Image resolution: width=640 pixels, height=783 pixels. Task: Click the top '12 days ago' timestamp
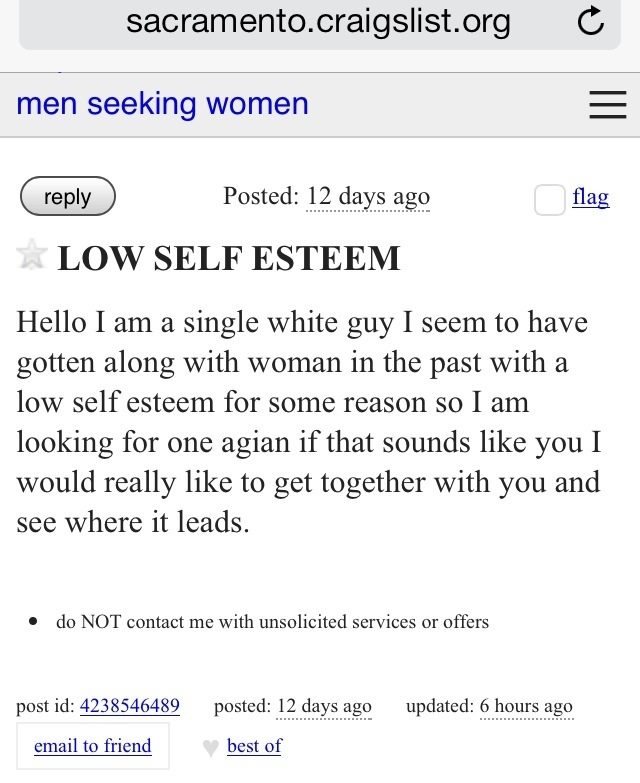[x=368, y=196]
